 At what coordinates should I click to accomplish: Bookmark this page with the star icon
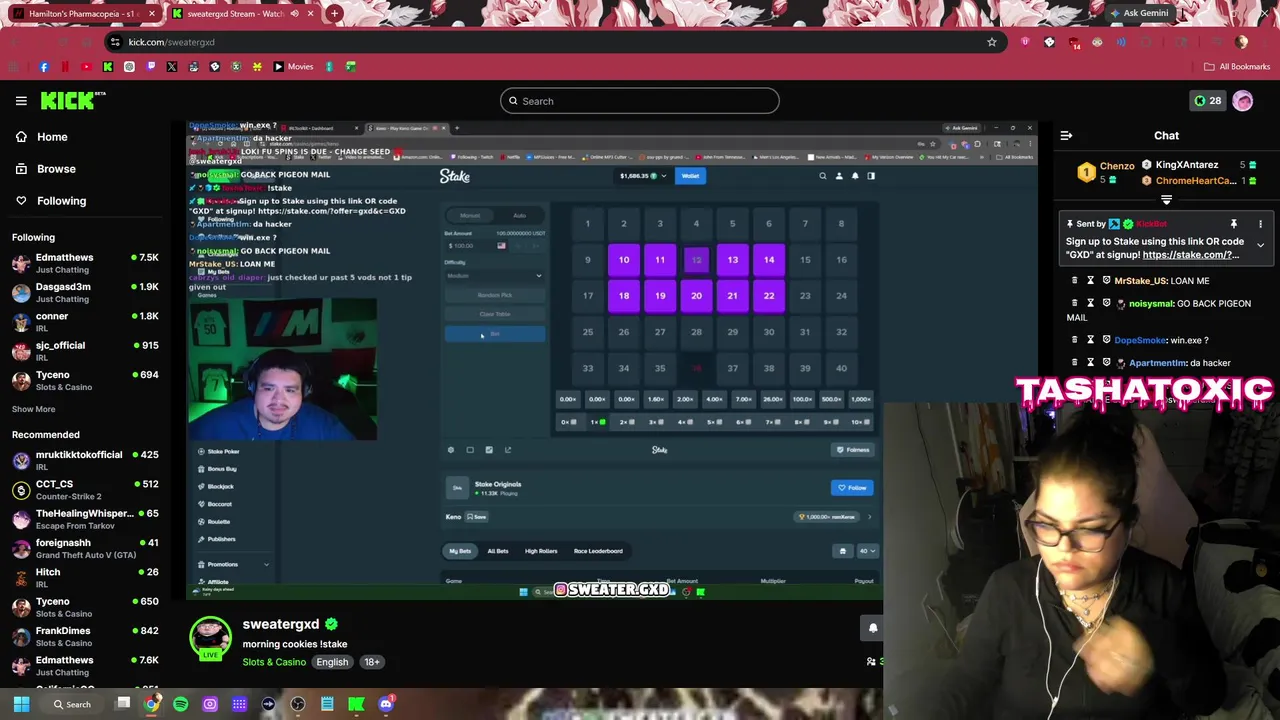point(991,42)
